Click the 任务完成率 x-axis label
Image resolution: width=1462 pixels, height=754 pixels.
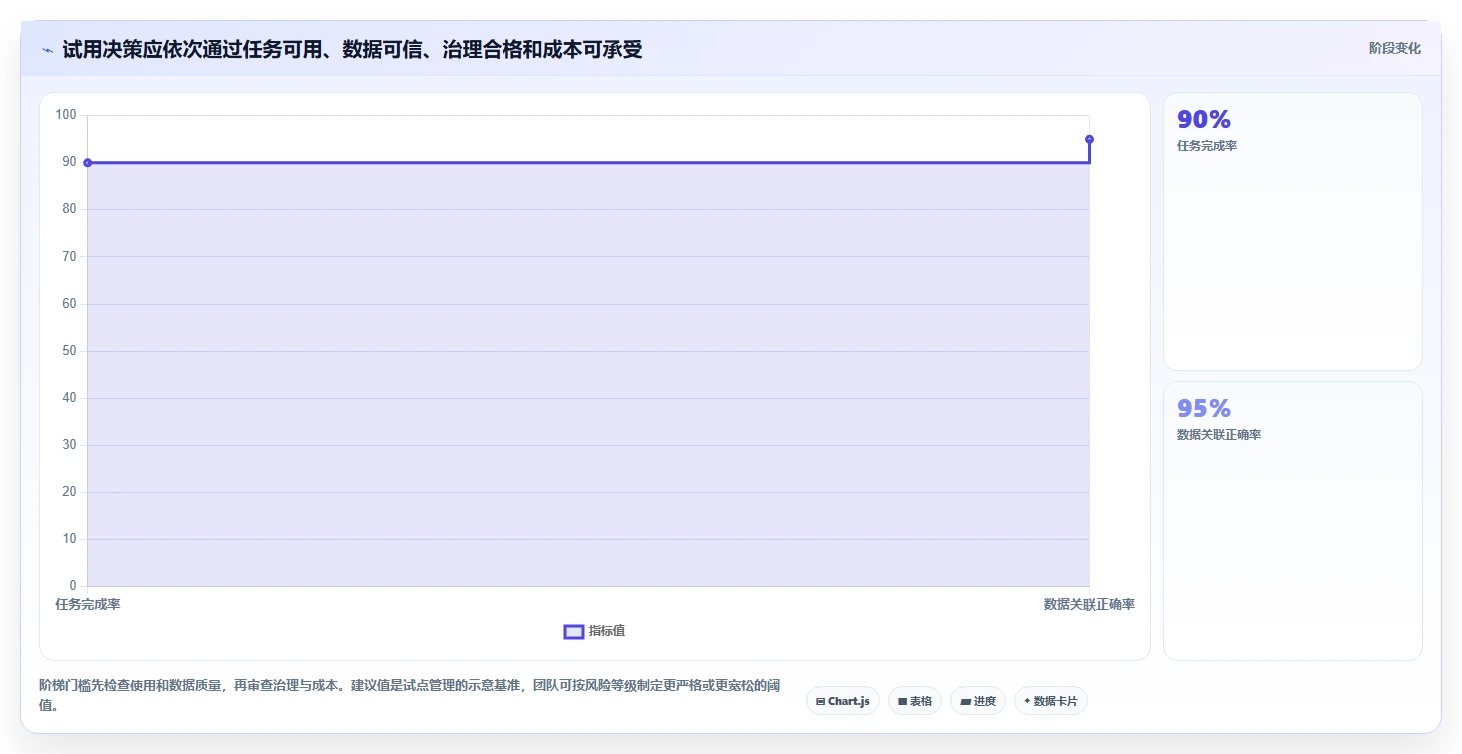point(88,604)
